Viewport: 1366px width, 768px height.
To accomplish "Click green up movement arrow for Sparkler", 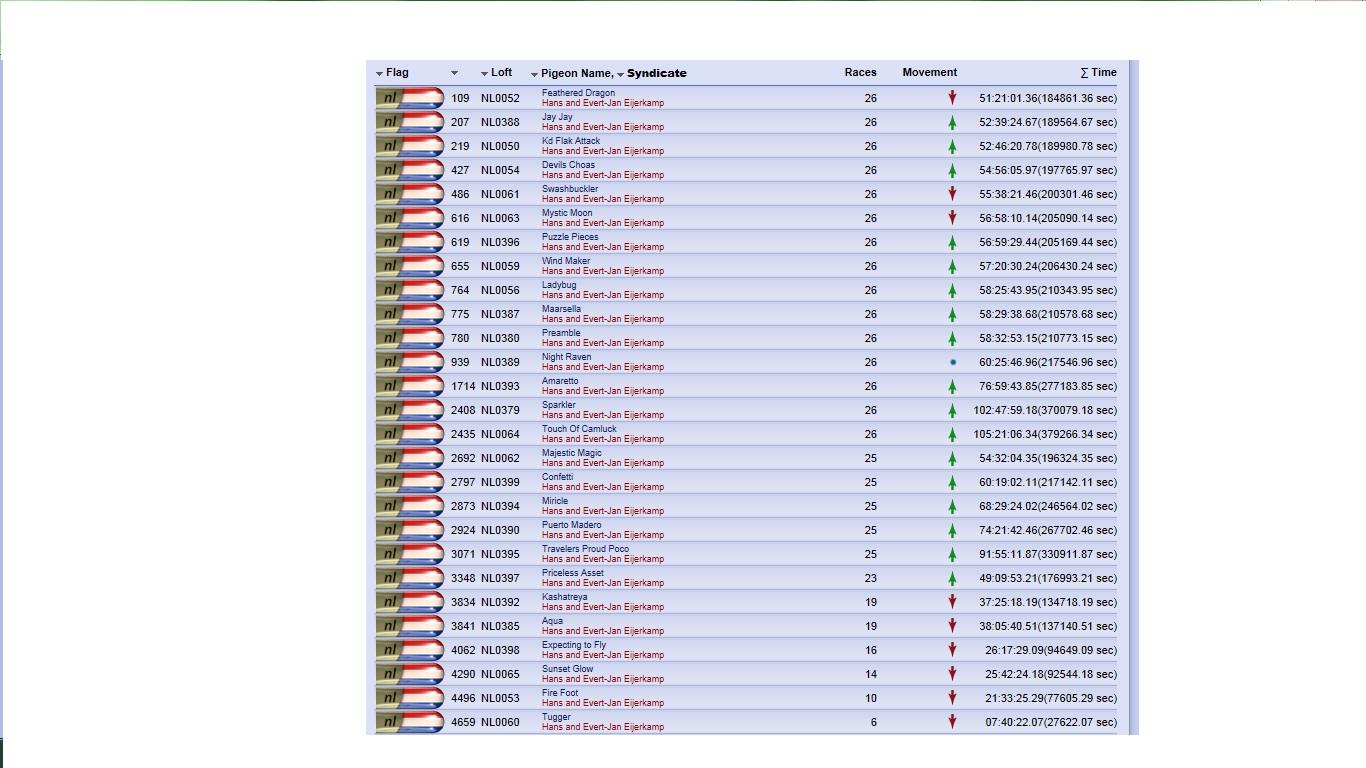I will (x=953, y=410).
